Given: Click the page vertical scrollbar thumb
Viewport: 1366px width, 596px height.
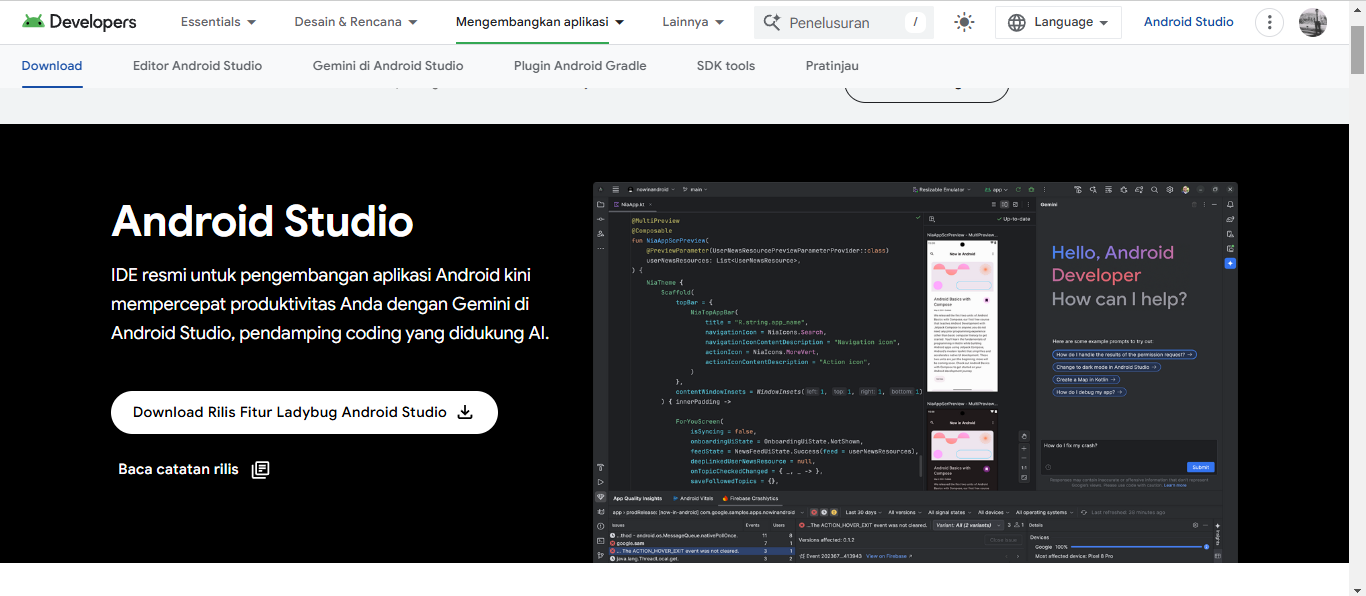Looking at the screenshot, I should pos(1357,49).
